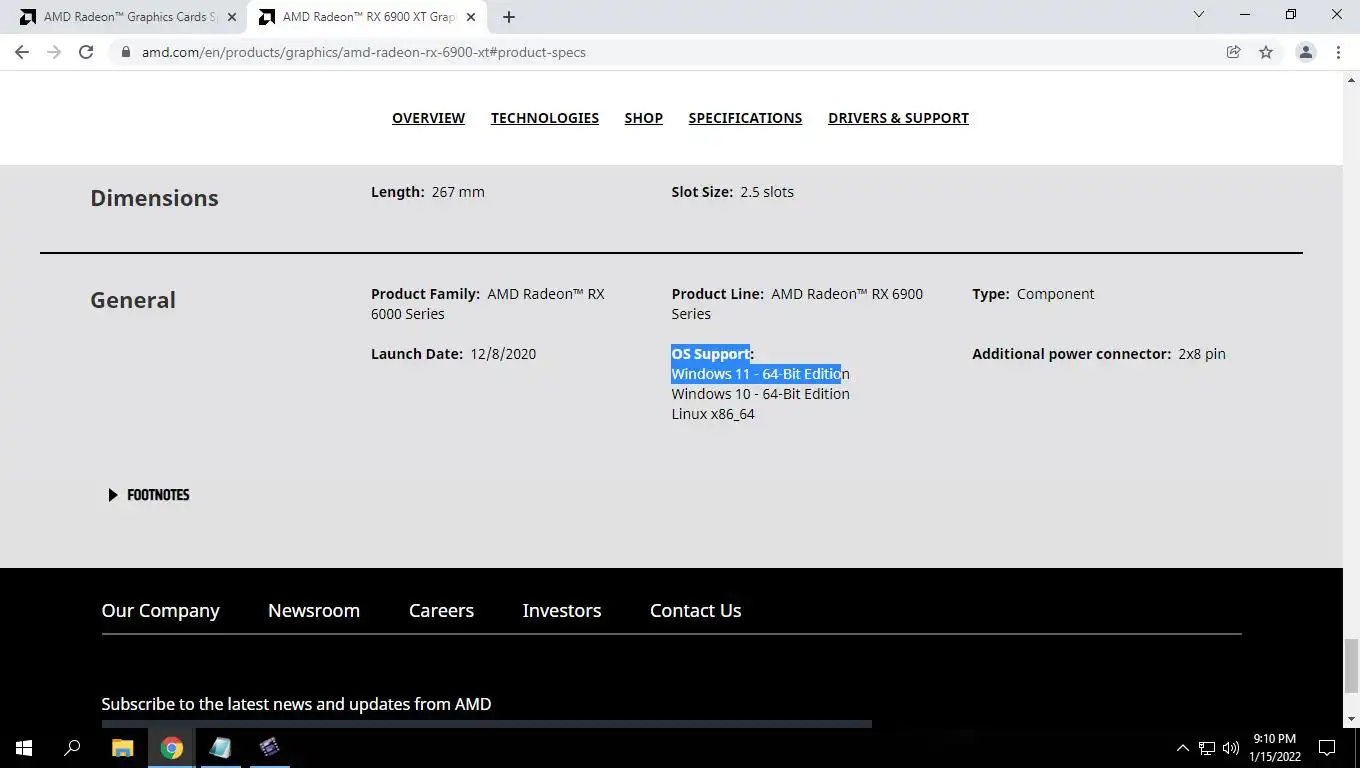Screen dimensions: 1360x768
Task: Click the 'Product Family' label
Action: pos(425,294)
